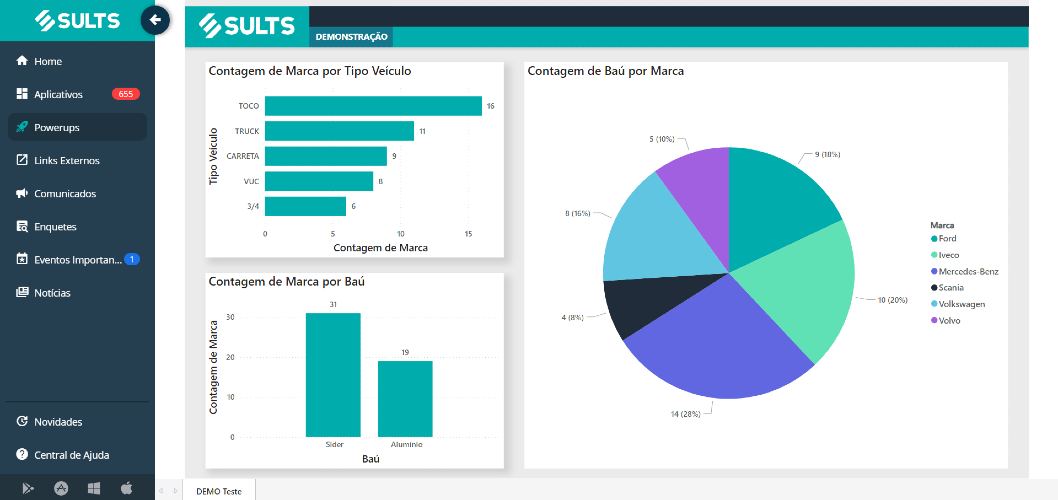The image size is (1058, 500).
Task: Click the '10 (20%)' pie label
Action: [892, 300]
